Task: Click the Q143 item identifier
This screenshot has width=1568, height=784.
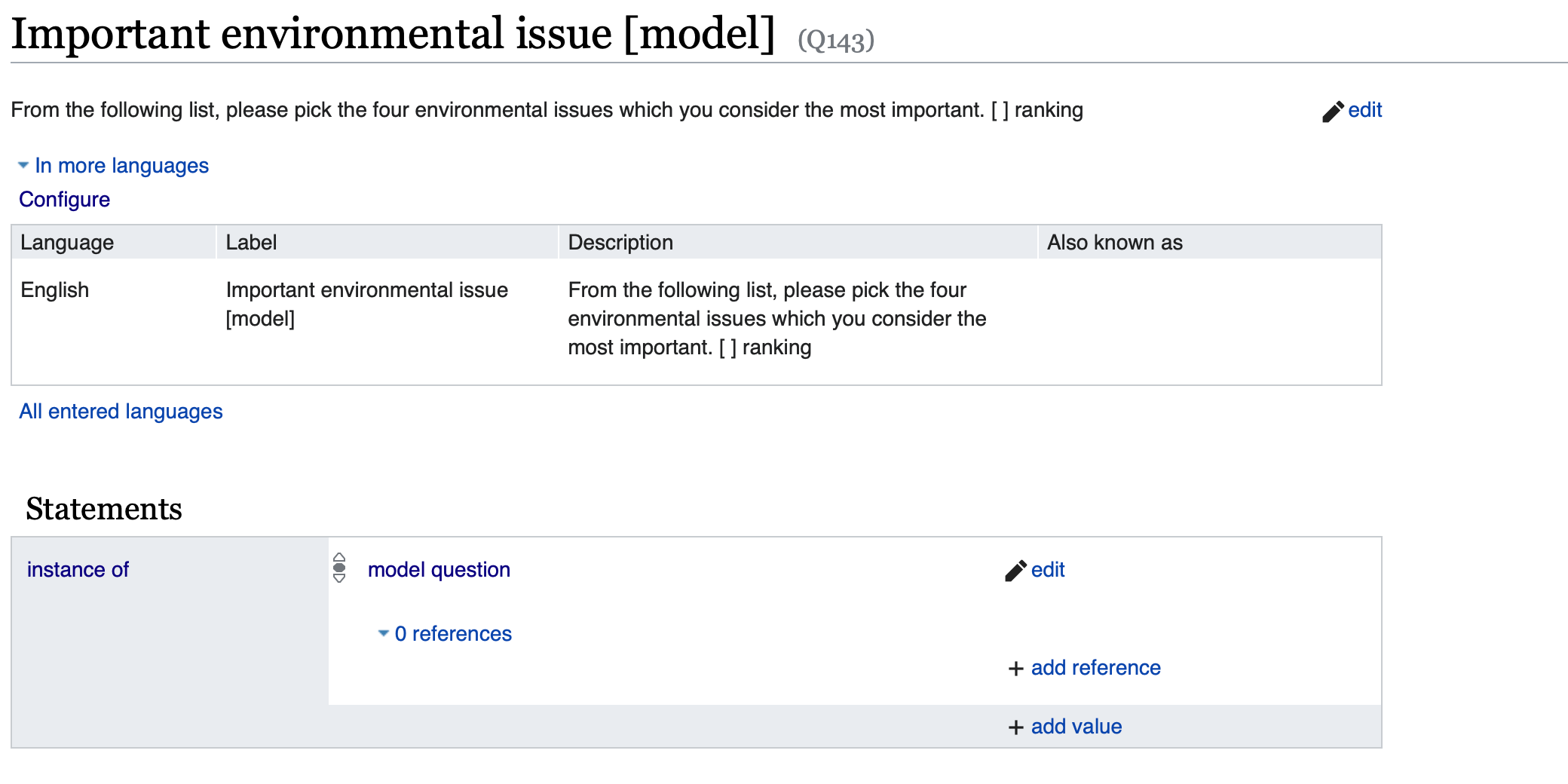Action: (x=836, y=40)
